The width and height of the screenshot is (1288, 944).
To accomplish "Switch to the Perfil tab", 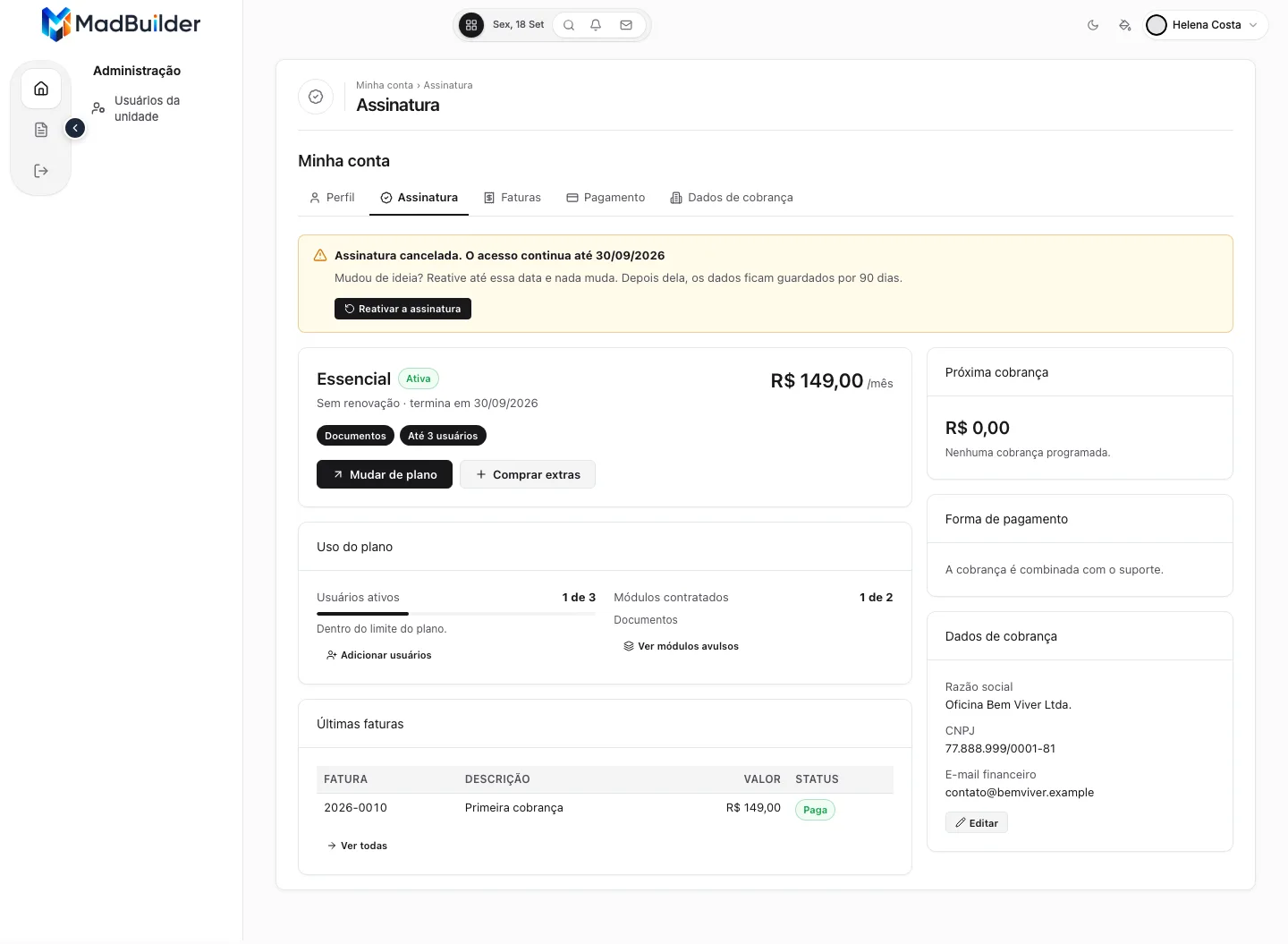I will 332,198.
